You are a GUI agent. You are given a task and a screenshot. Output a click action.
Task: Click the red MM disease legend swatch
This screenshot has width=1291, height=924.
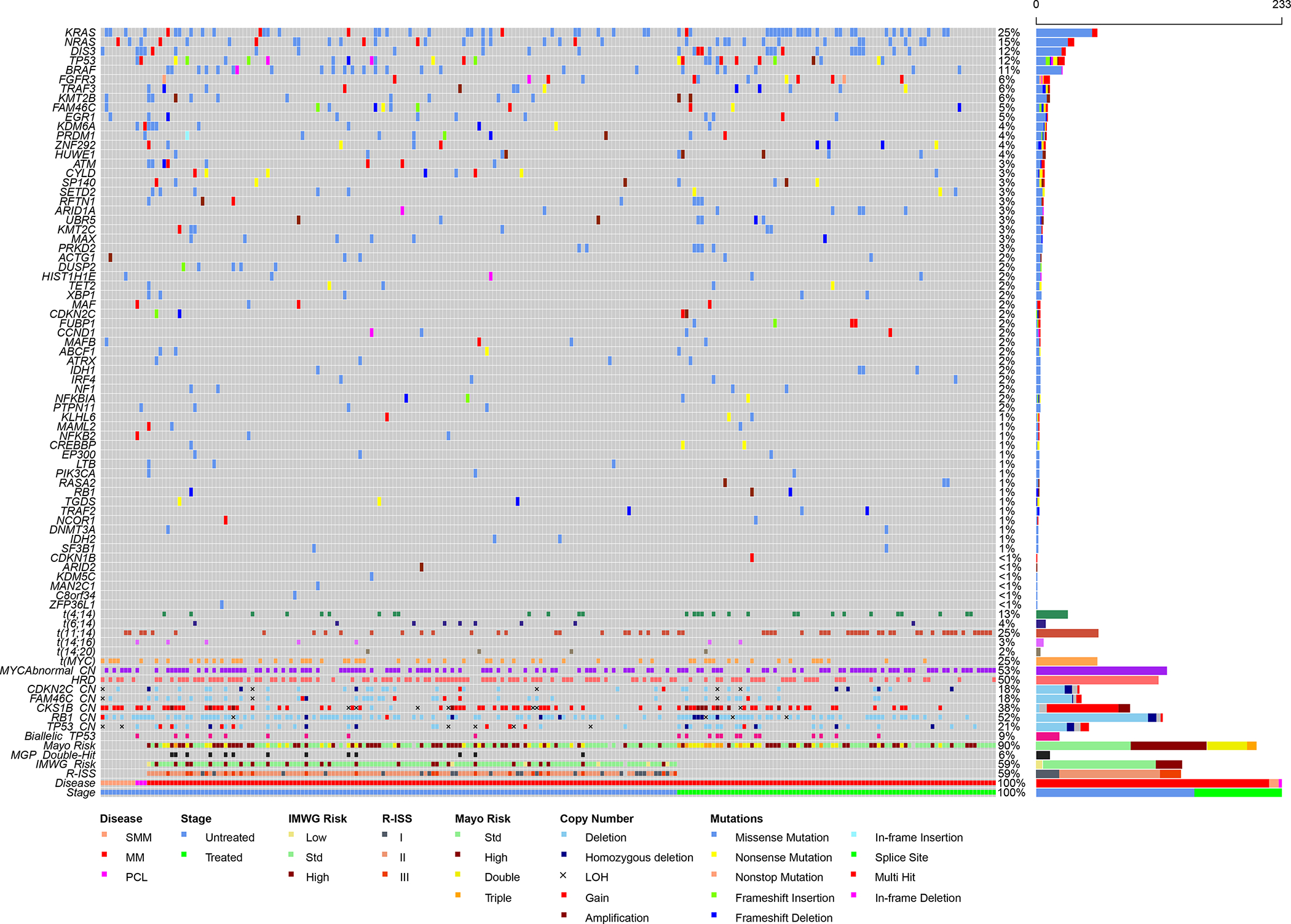pyautogui.click(x=104, y=855)
